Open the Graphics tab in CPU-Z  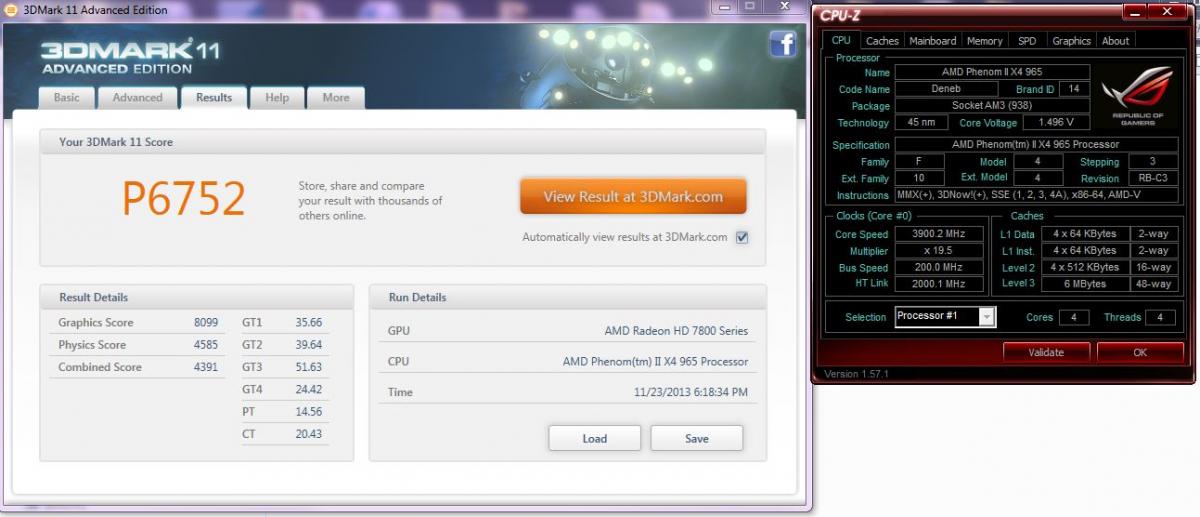[1071, 41]
